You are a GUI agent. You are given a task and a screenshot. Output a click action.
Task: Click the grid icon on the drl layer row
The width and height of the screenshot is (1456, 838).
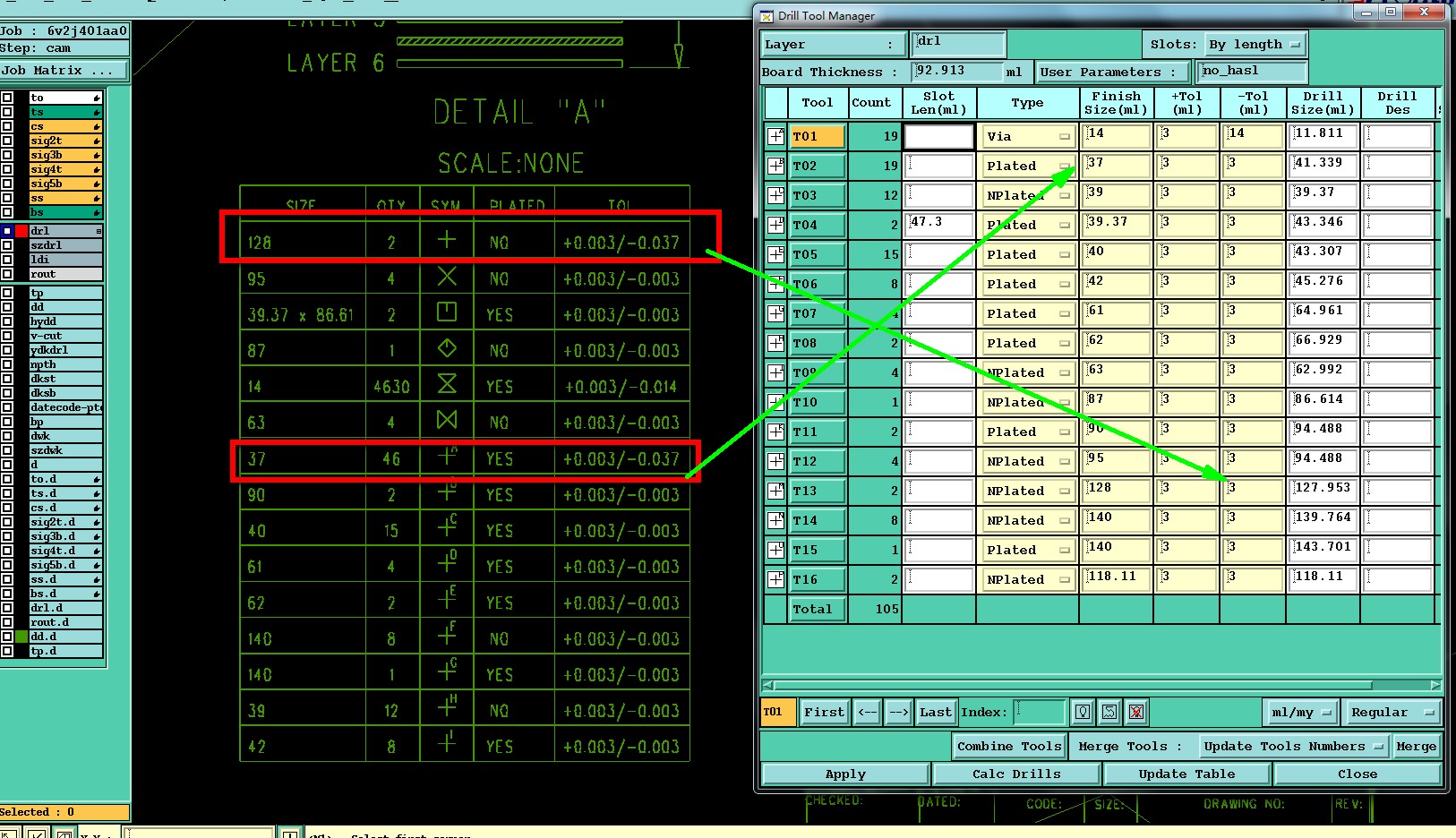[x=98, y=231]
